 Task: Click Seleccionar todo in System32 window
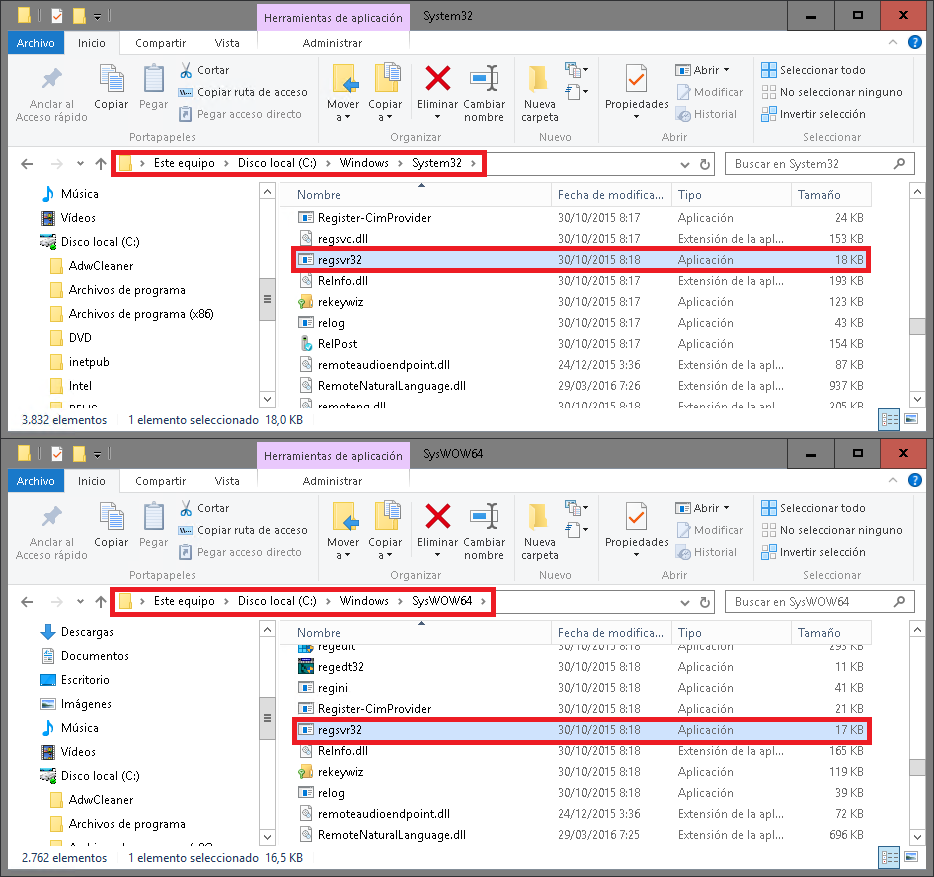tap(813, 70)
